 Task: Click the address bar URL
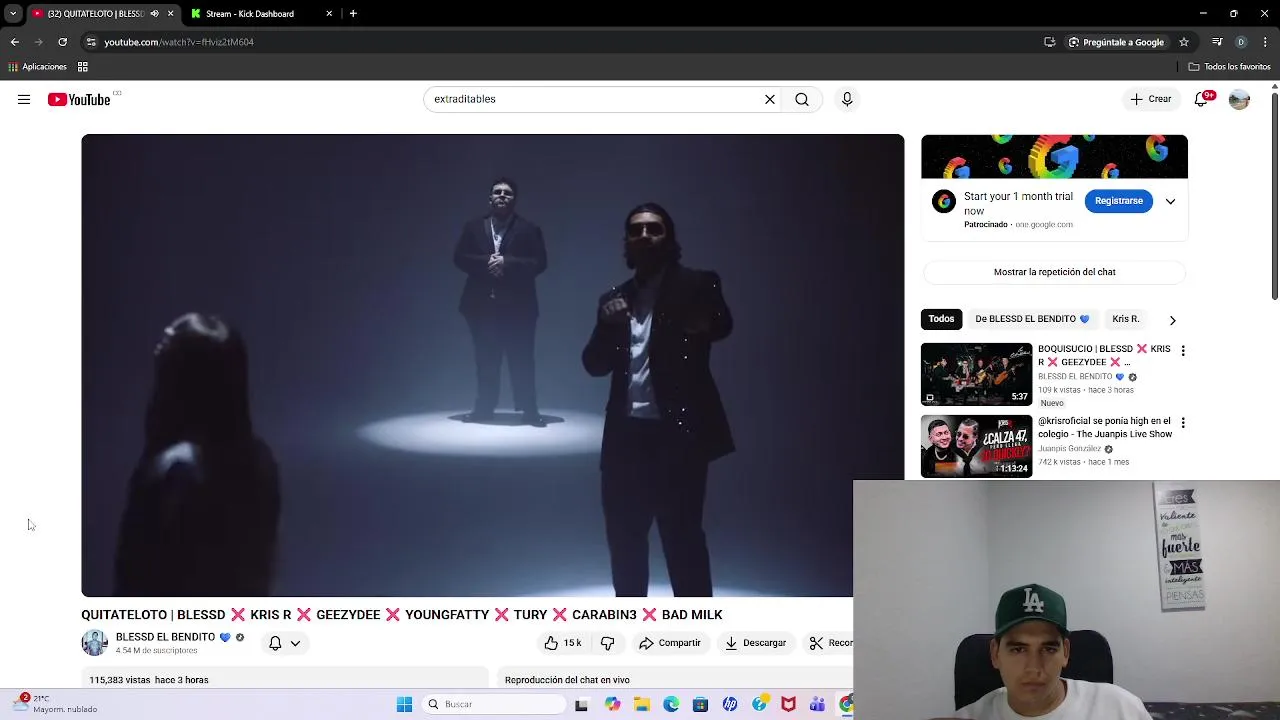(x=179, y=42)
